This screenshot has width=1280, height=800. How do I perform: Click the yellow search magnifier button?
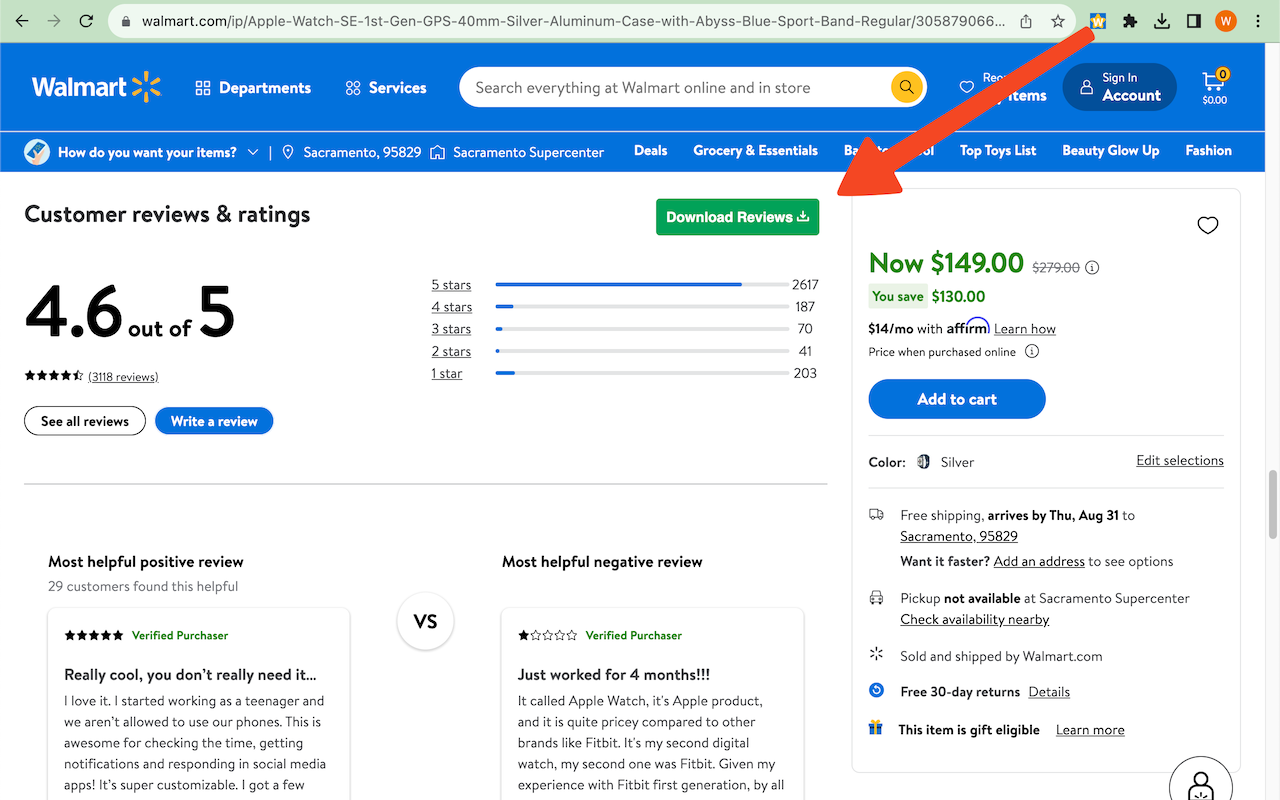[x=906, y=88]
